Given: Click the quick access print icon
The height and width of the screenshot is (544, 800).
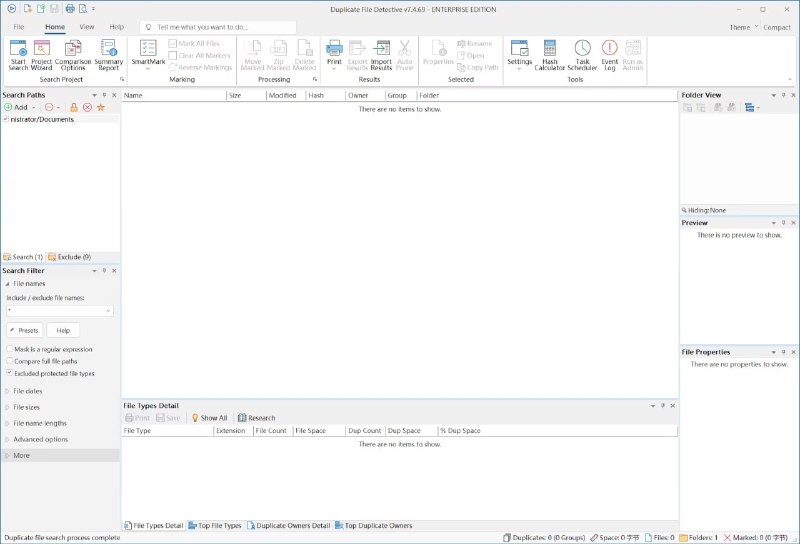Looking at the screenshot, I should (70, 9).
